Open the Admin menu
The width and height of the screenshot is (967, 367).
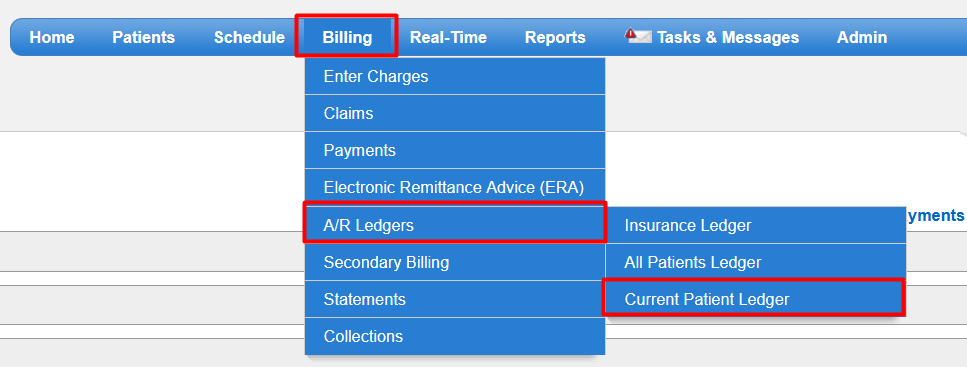pos(862,38)
